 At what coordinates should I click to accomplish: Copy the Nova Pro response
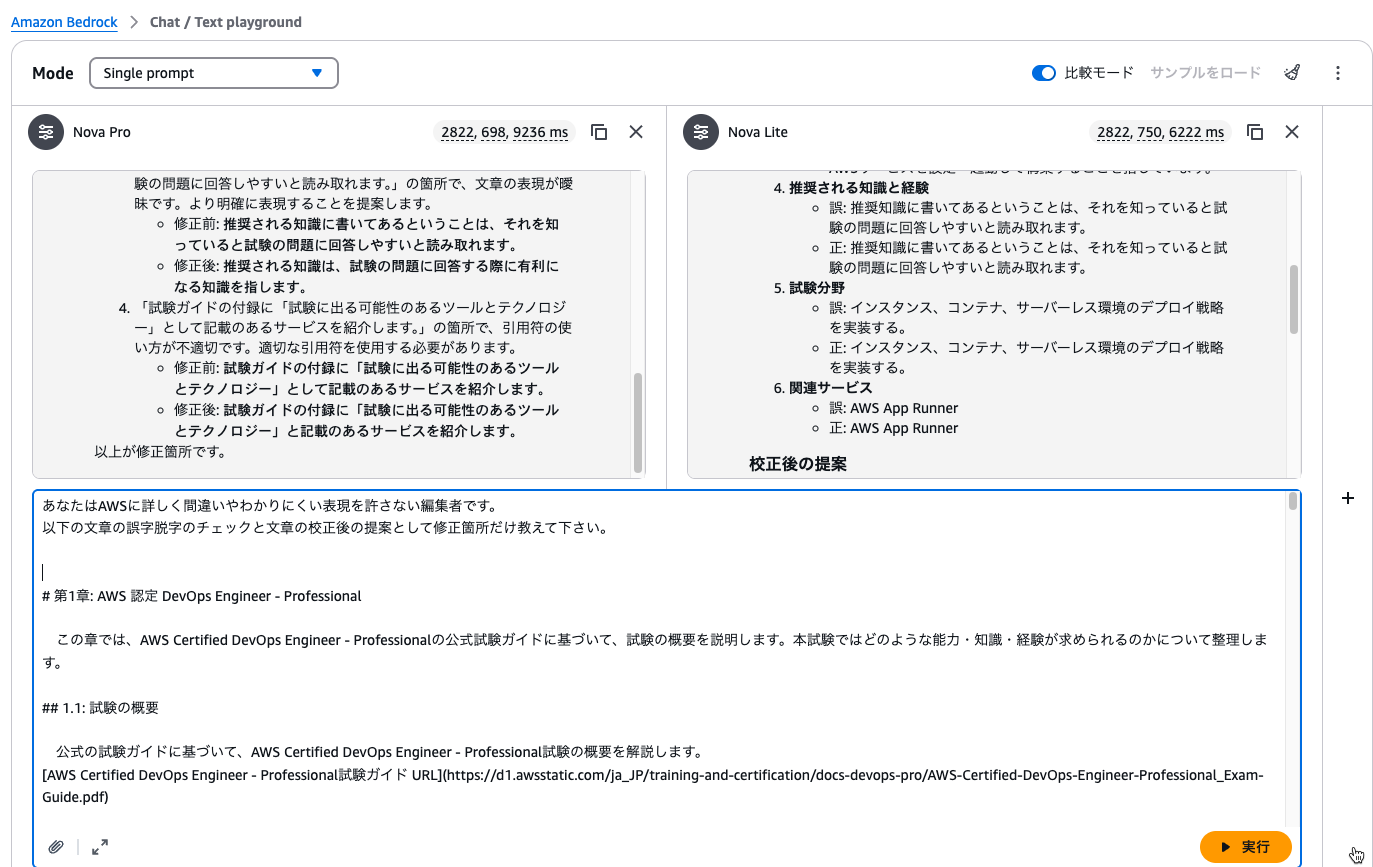click(599, 132)
